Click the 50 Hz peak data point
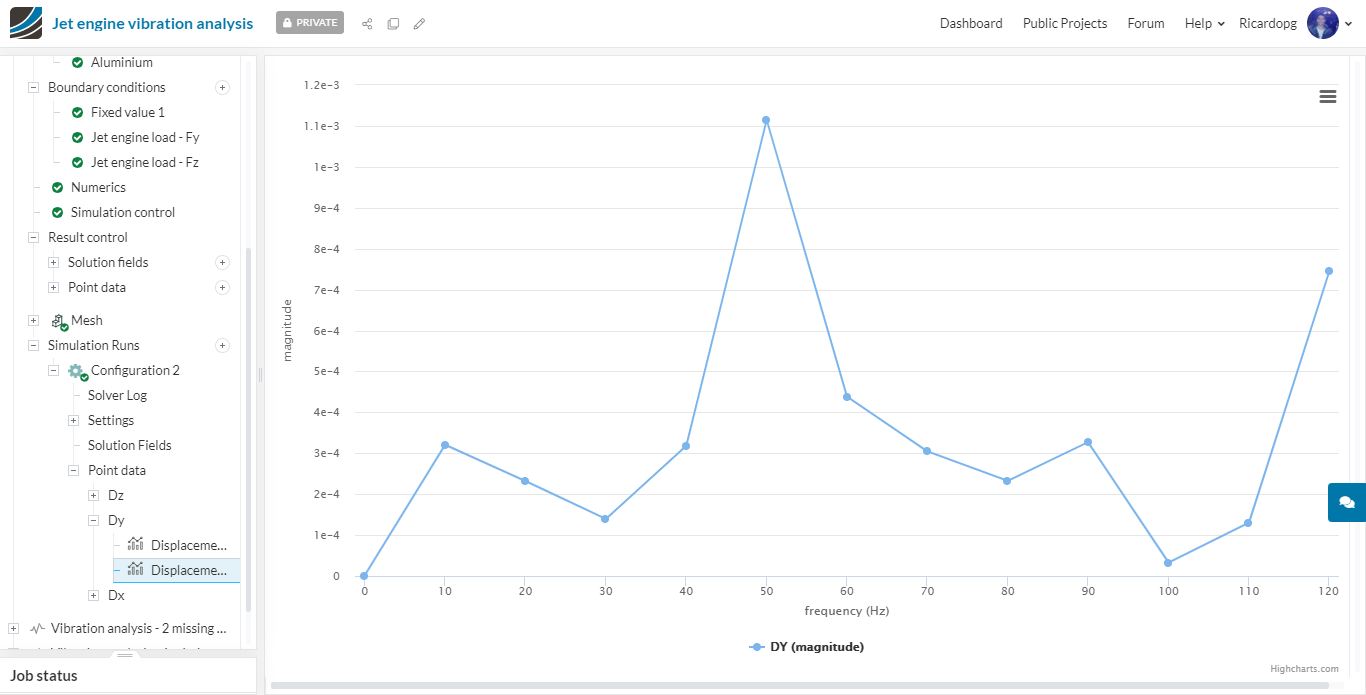The width and height of the screenshot is (1366, 695). point(766,120)
